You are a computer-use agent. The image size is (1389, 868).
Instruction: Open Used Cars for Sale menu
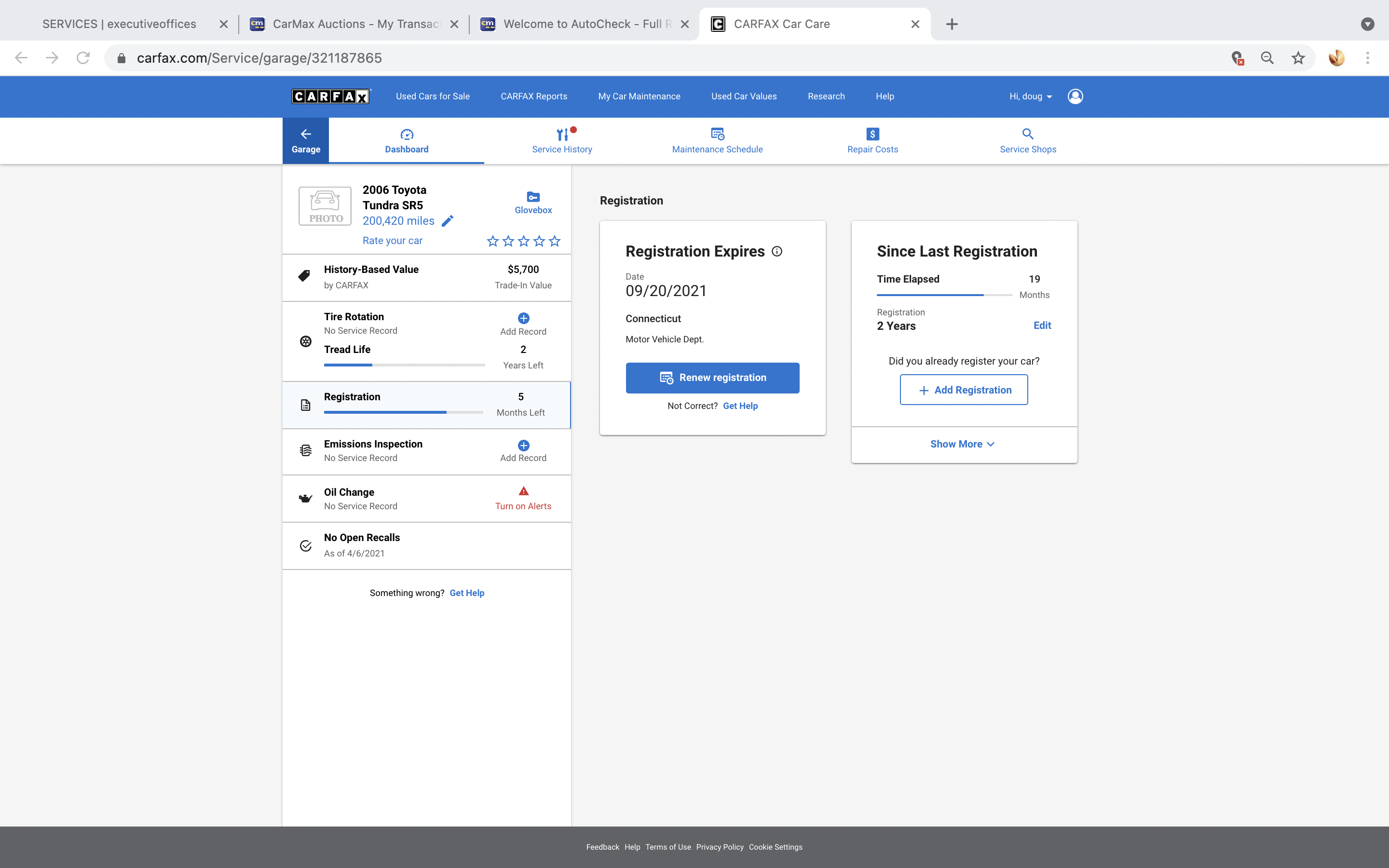433,96
